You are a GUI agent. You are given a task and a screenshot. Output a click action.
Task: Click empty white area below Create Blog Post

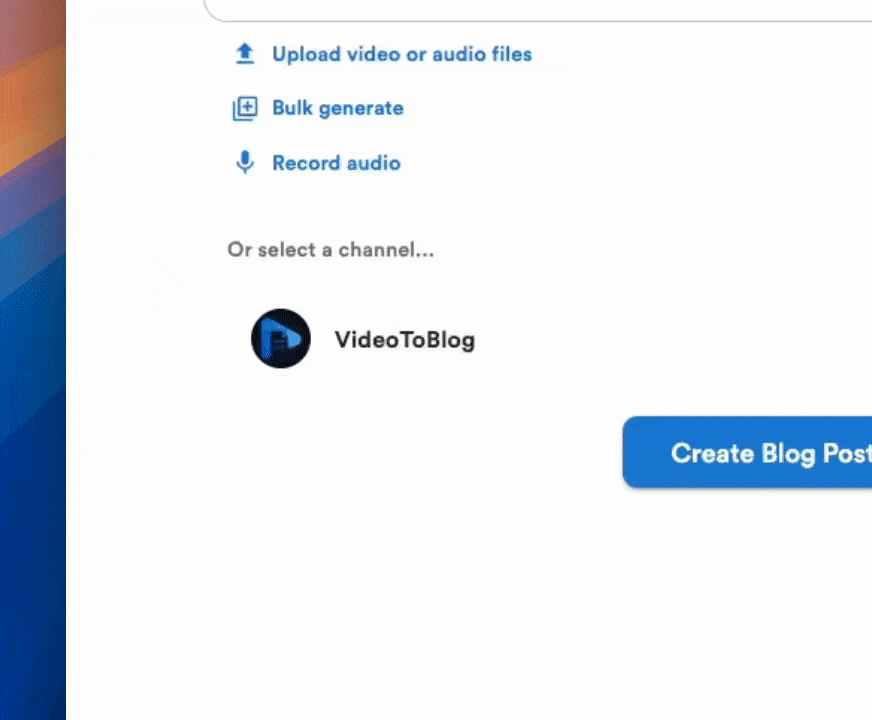pyautogui.click(x=600, y=600)
